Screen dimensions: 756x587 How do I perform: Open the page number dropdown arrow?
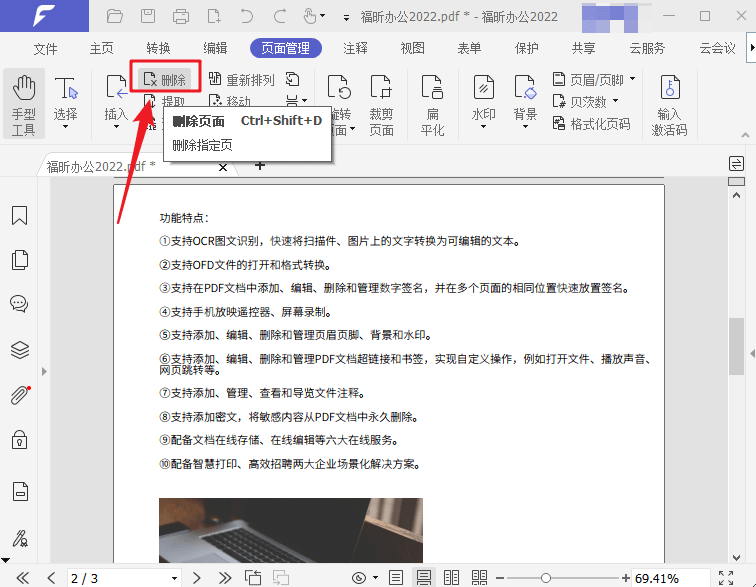click(x=175, y=578)
